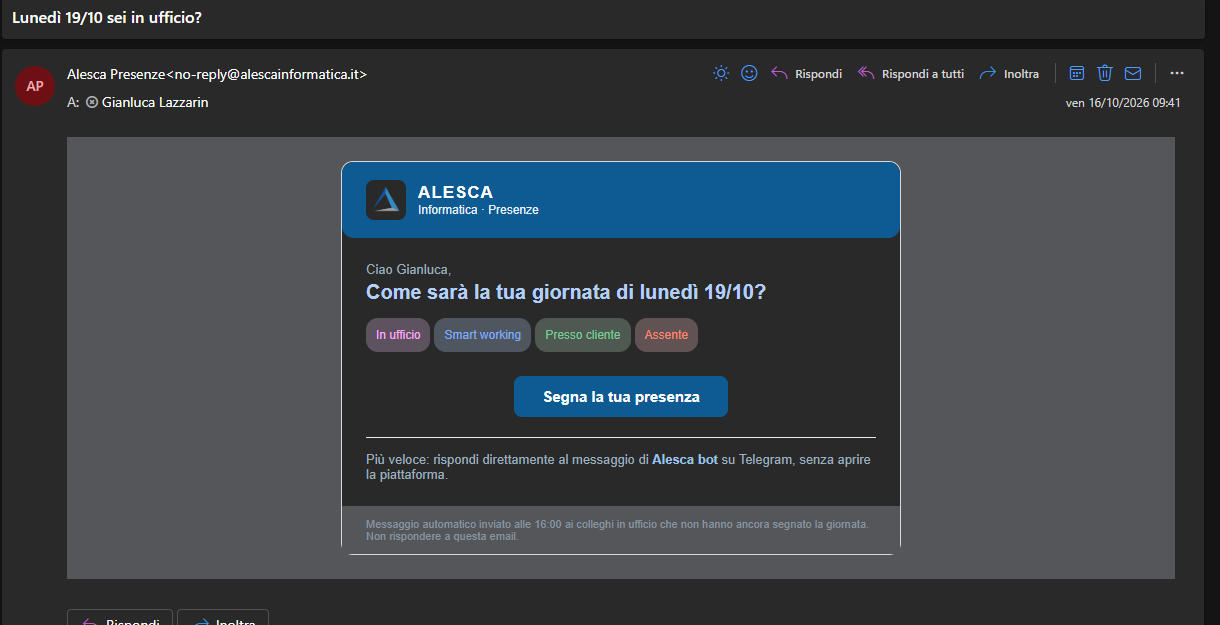Forward the email with top Inoltra button
This screenshot has height=625, width=1220.
click(1009, 74)
